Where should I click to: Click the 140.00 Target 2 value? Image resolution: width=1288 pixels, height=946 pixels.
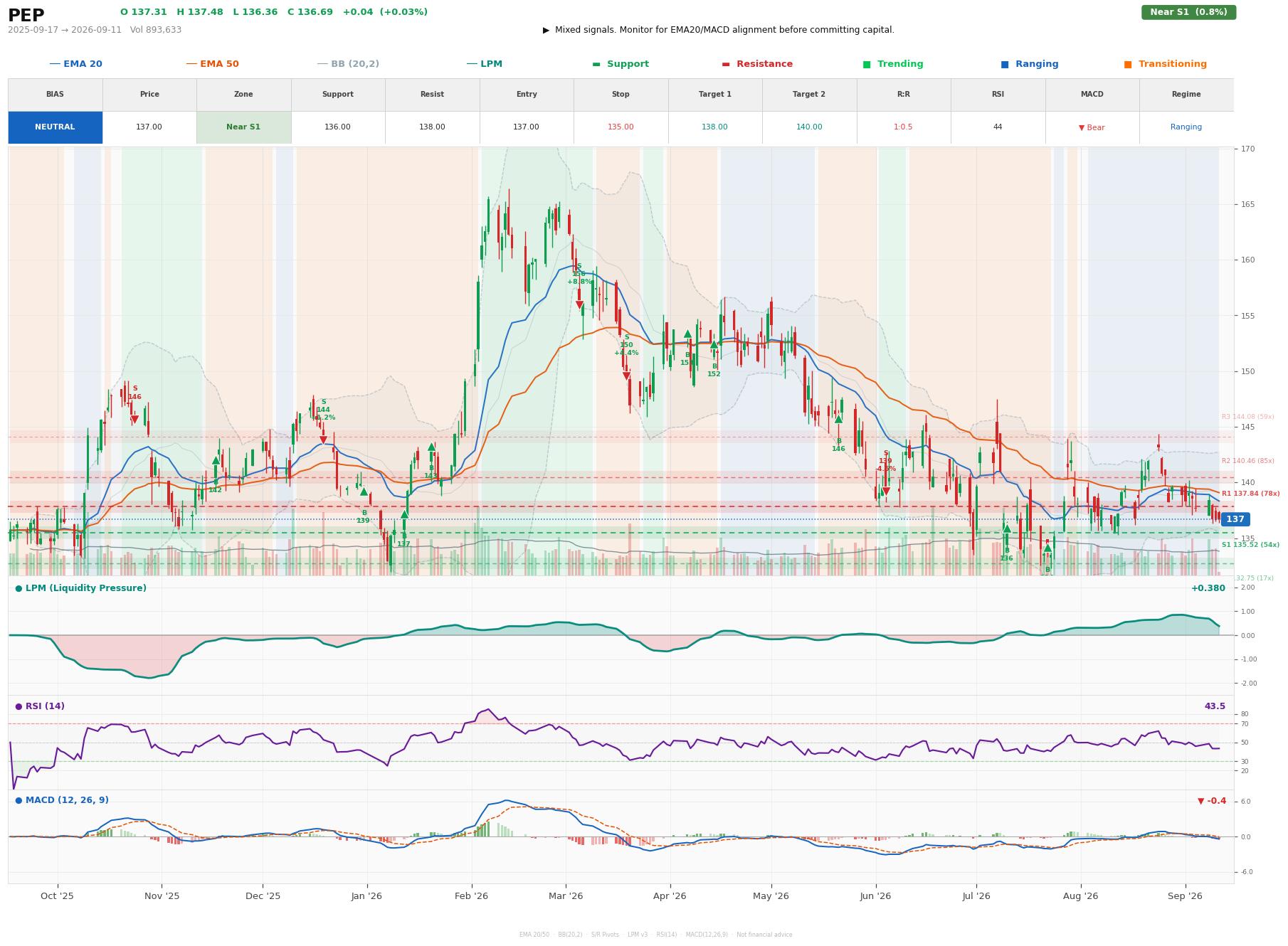(x=809, y=127)
